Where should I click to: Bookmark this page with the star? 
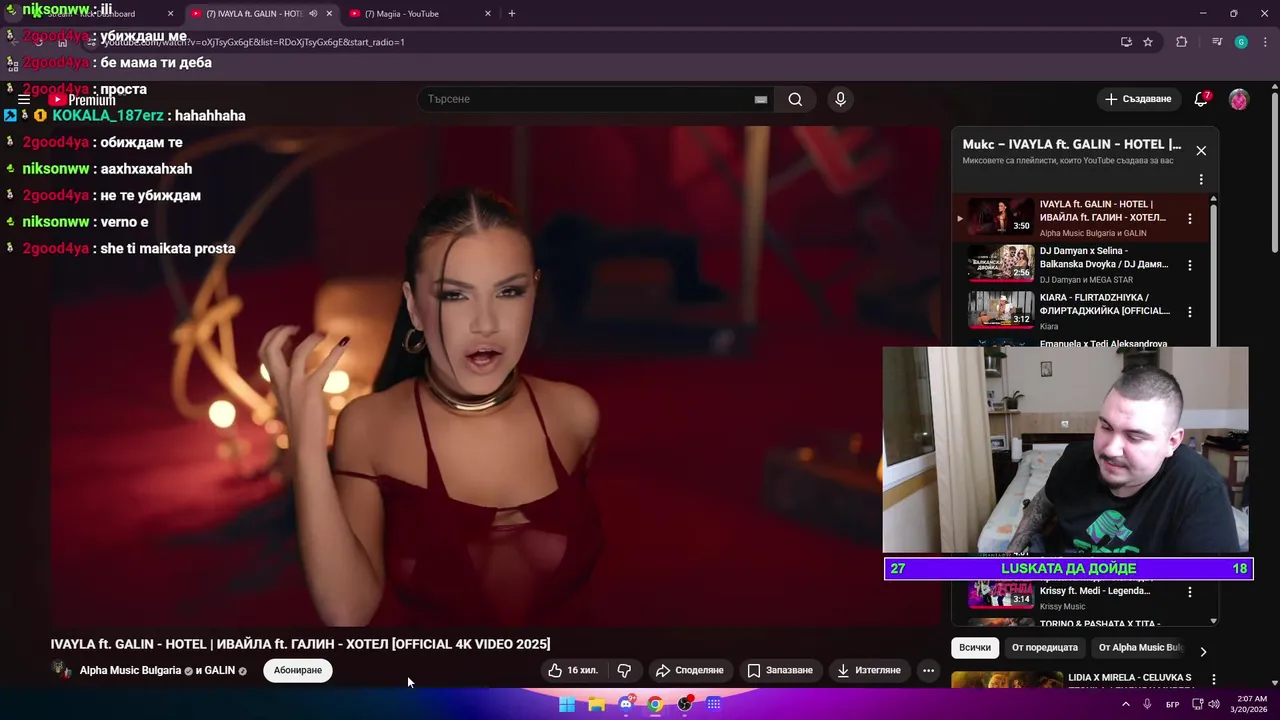(x=1148, y=42)
